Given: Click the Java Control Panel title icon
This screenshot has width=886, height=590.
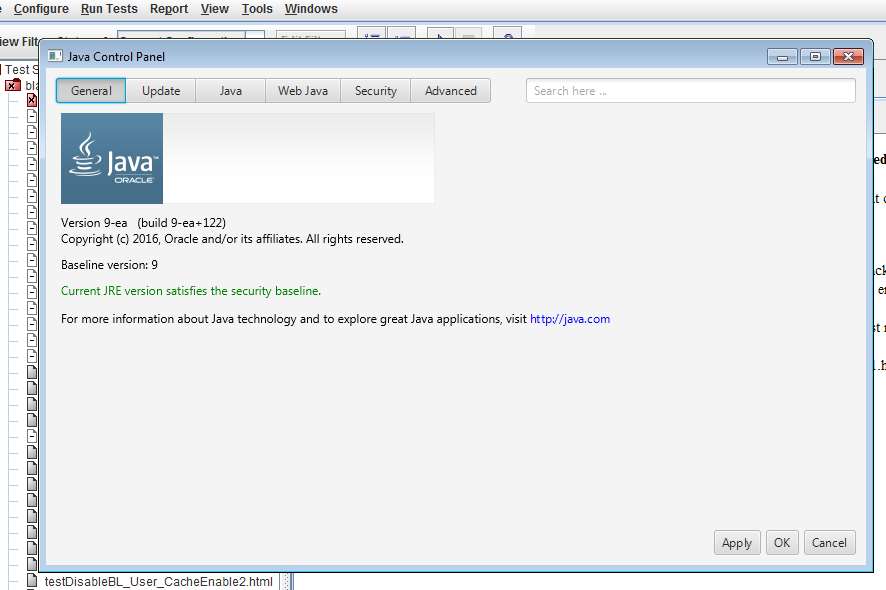Looking at the screenshot, I should click(56, 57).
